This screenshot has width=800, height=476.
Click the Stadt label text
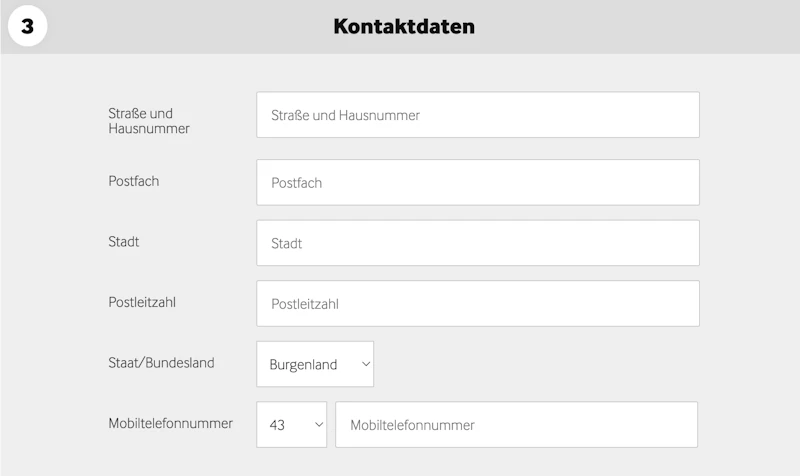pyautogui.click(x=124, y=241)
